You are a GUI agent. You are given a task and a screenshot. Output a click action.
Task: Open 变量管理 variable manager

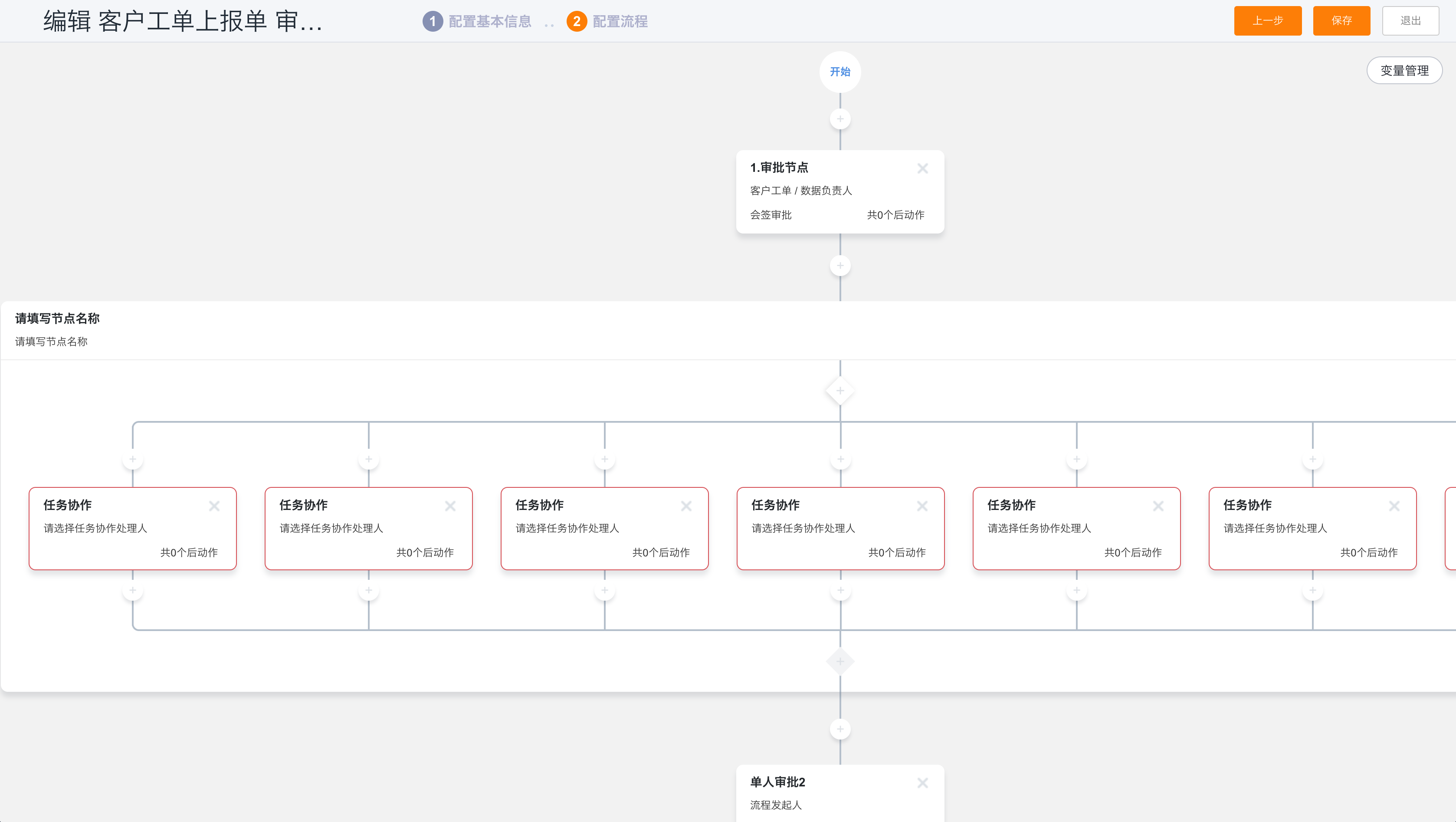[x=1404, y=71]
